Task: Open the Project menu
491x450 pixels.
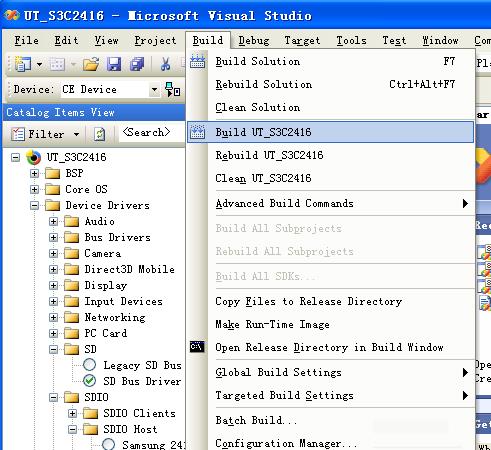Action: pyautogui.click(x=155, y=41)
